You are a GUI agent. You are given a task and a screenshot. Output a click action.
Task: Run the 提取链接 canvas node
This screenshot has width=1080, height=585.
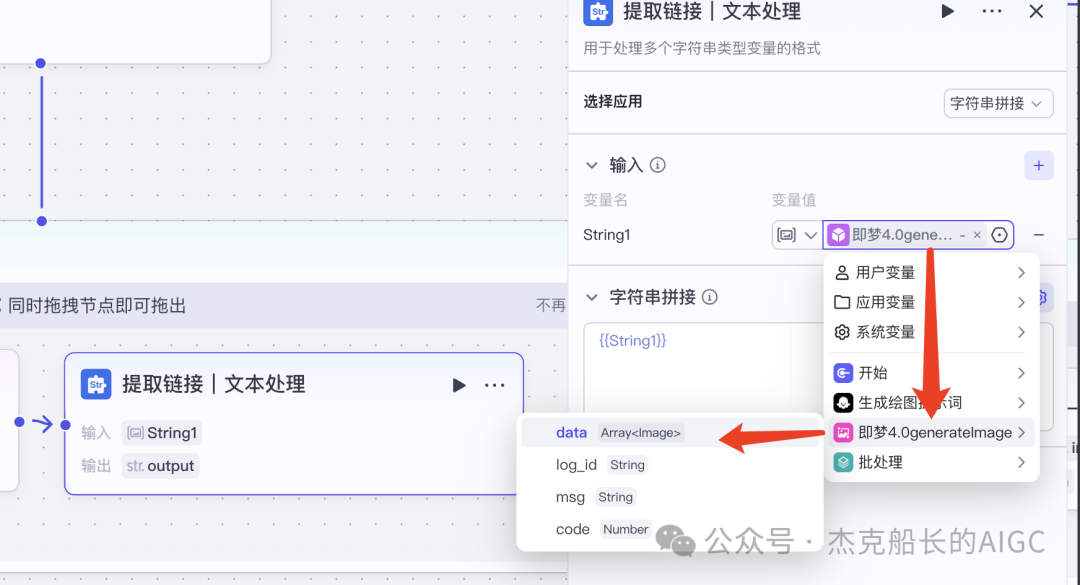coord(459,385)
